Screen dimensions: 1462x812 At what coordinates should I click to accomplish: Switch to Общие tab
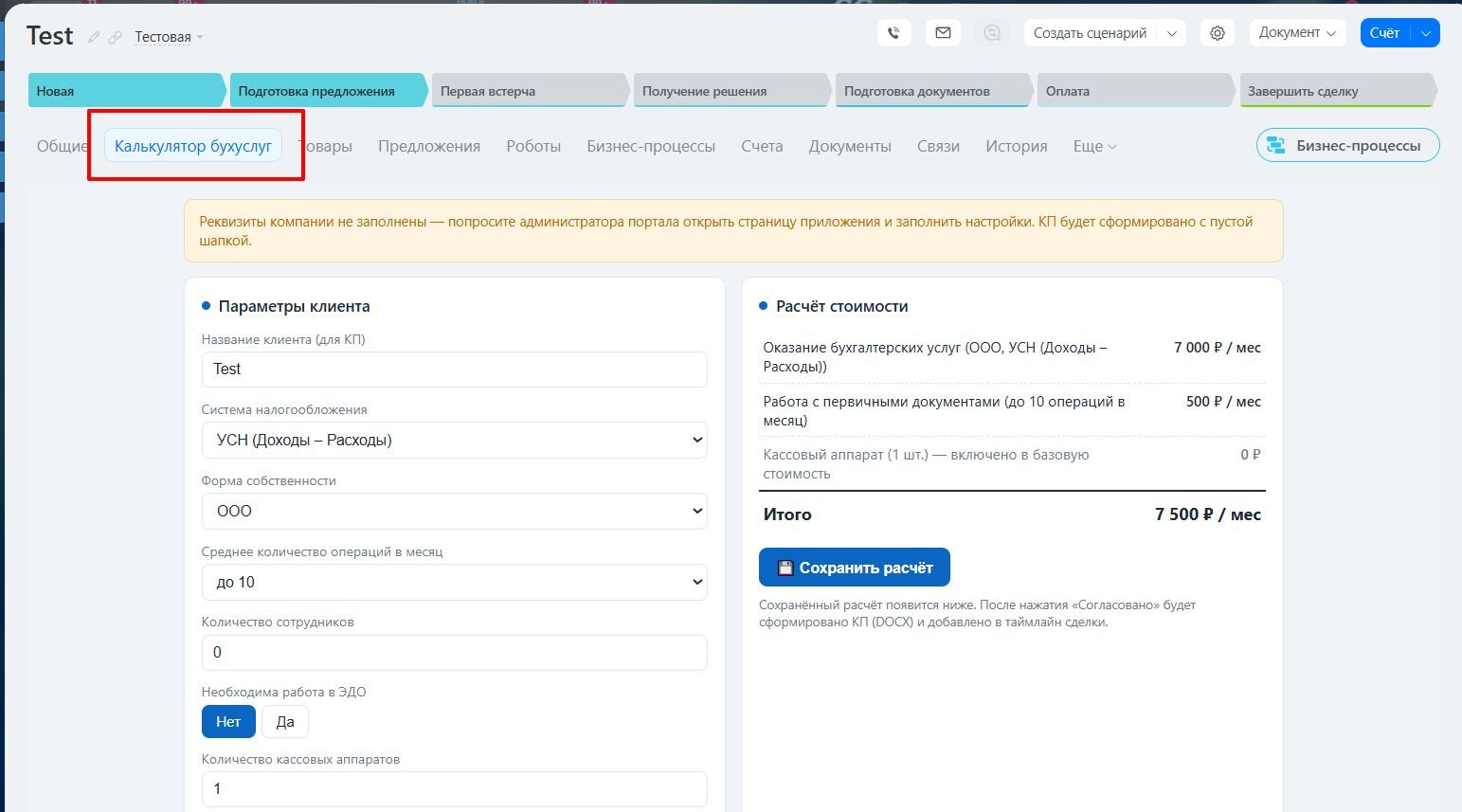click(x=62, y=146)
